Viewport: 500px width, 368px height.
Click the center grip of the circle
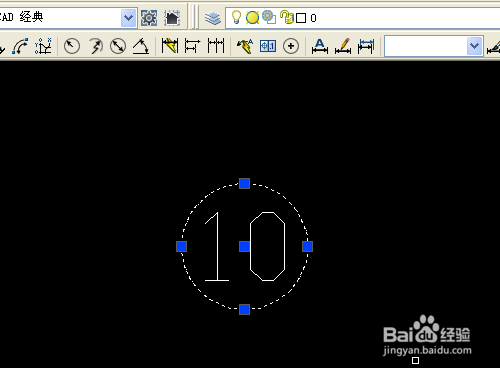(245, 246)
